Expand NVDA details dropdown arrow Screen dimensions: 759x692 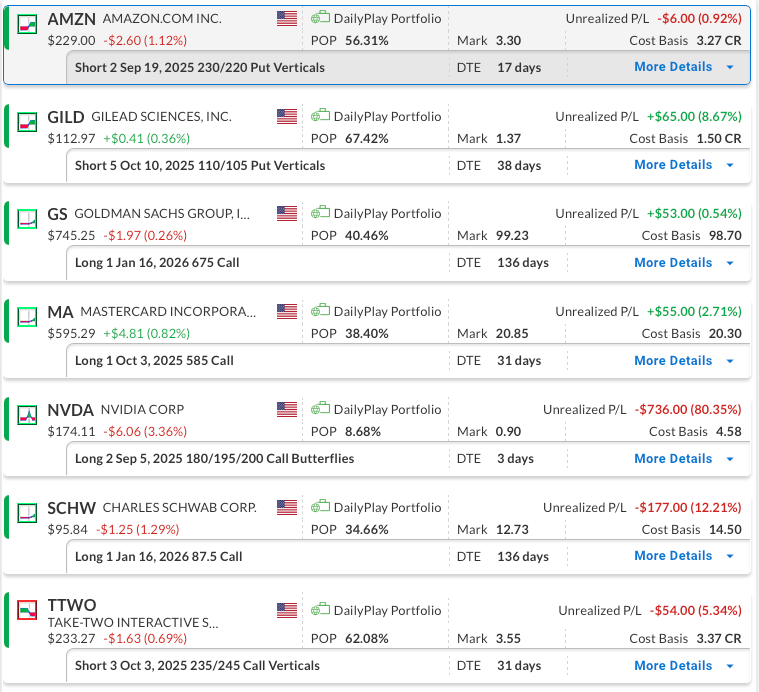click(x=730, y=459)
